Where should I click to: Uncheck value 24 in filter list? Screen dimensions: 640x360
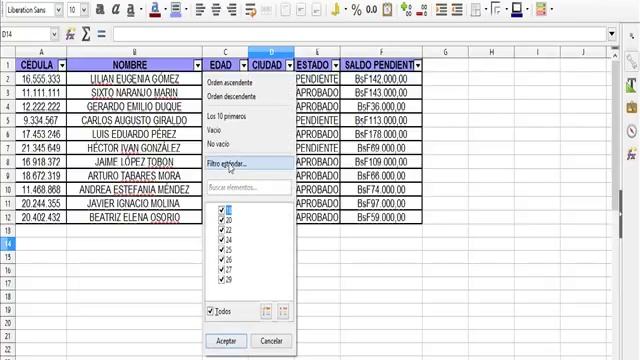point(222,240)
